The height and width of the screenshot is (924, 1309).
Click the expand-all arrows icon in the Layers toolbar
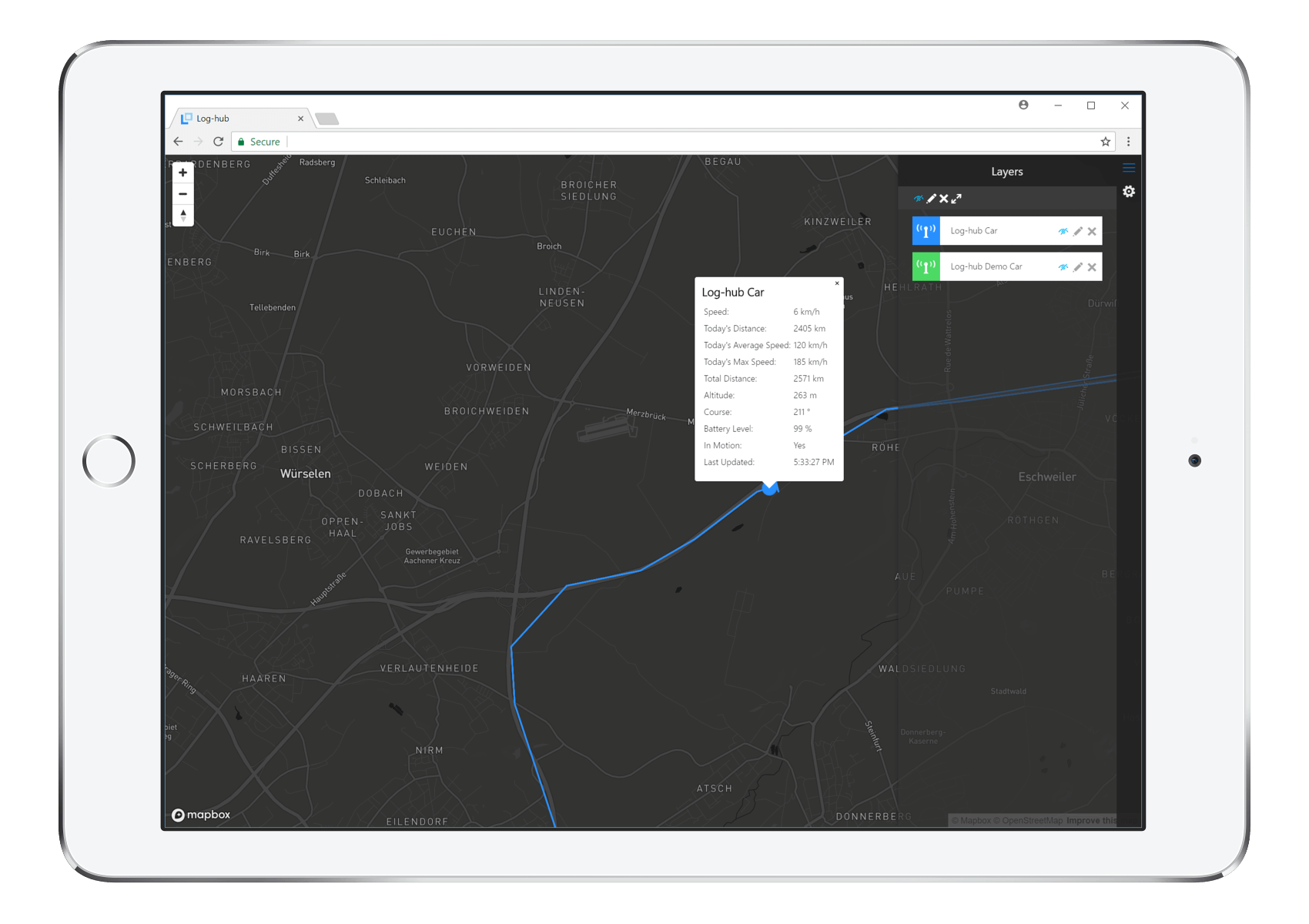point(956,199)
